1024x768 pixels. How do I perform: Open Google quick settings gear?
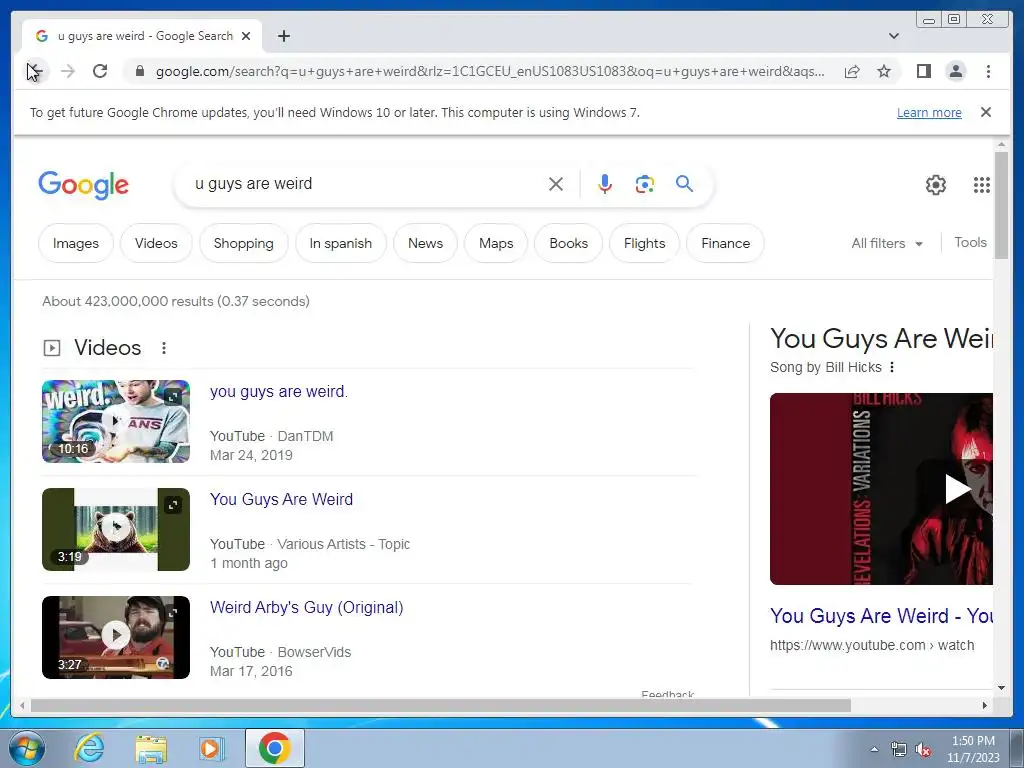click(x=936, y=185)
